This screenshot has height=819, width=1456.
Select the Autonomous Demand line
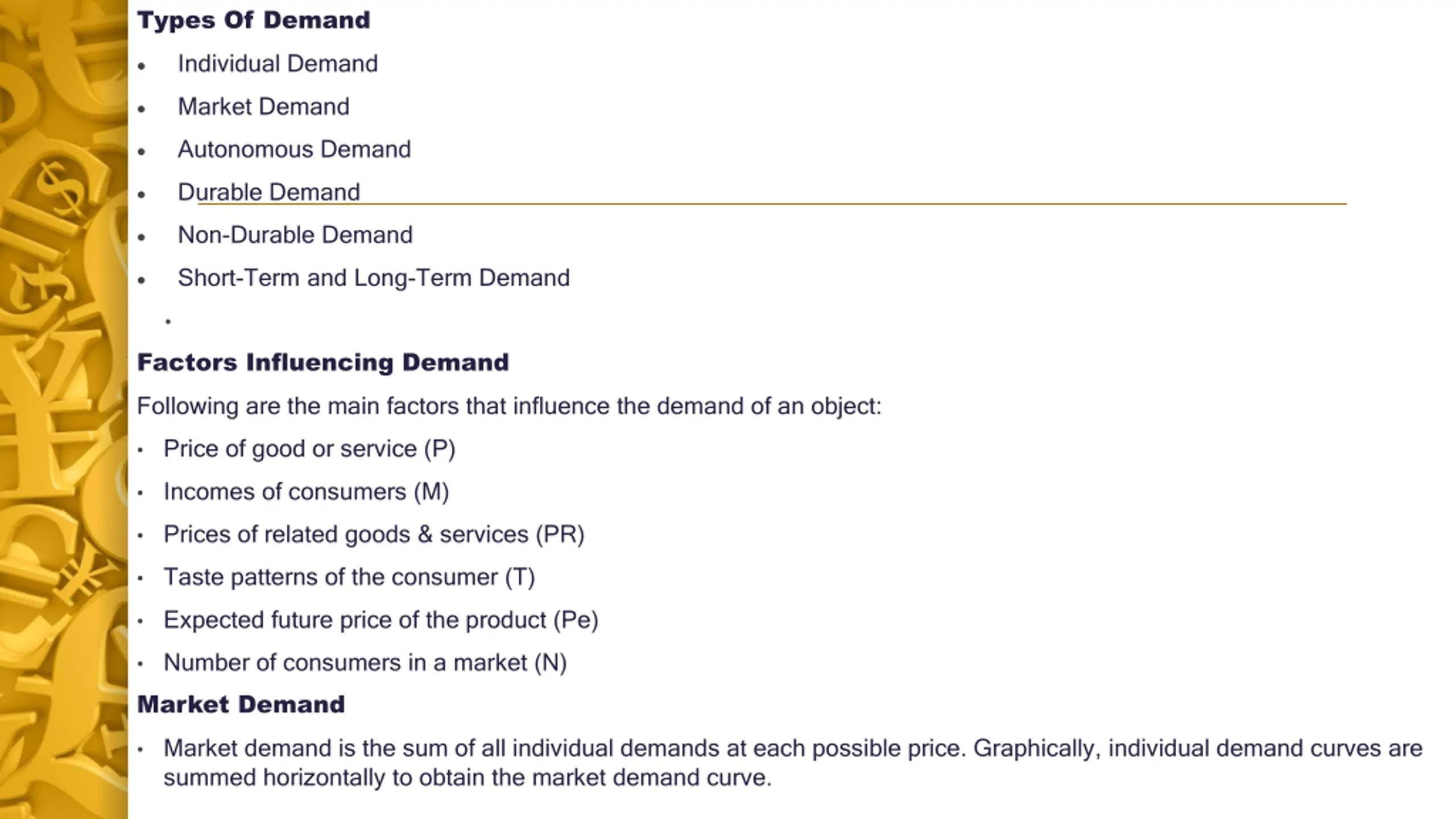point(294,149)
